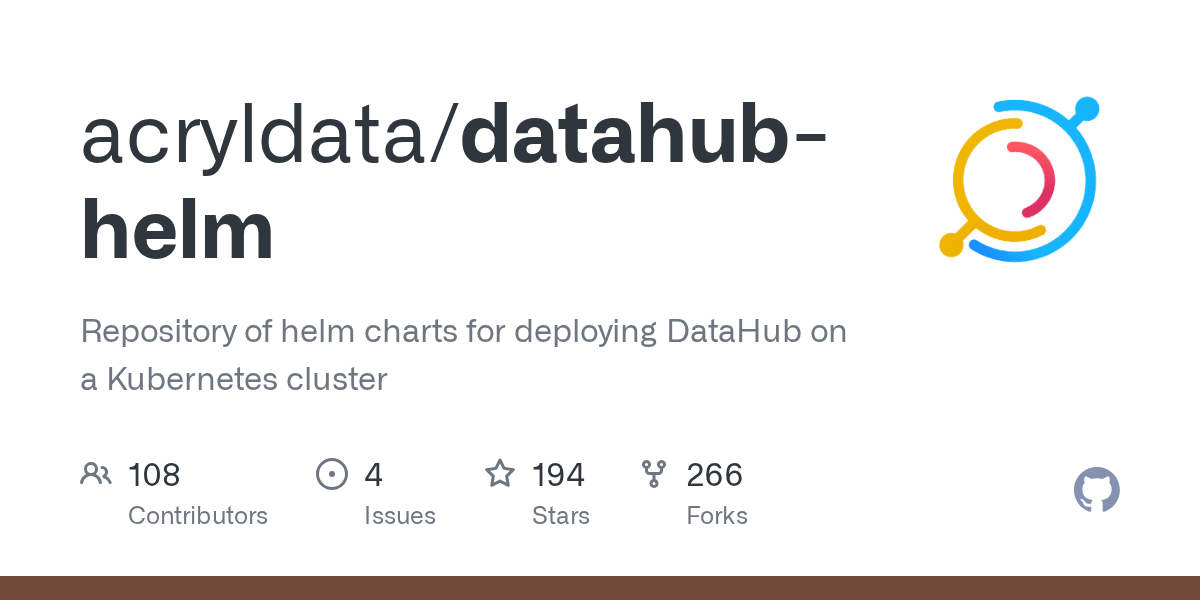Click the 266 forks count

714,474
